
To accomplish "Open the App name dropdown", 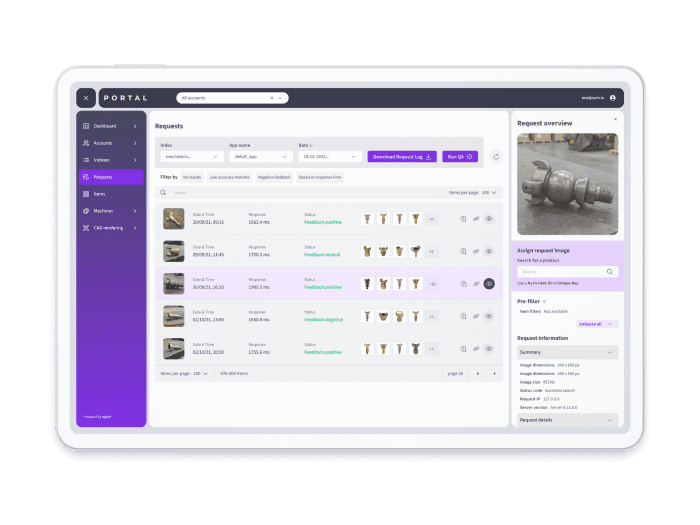I will [x=261, y=157].
